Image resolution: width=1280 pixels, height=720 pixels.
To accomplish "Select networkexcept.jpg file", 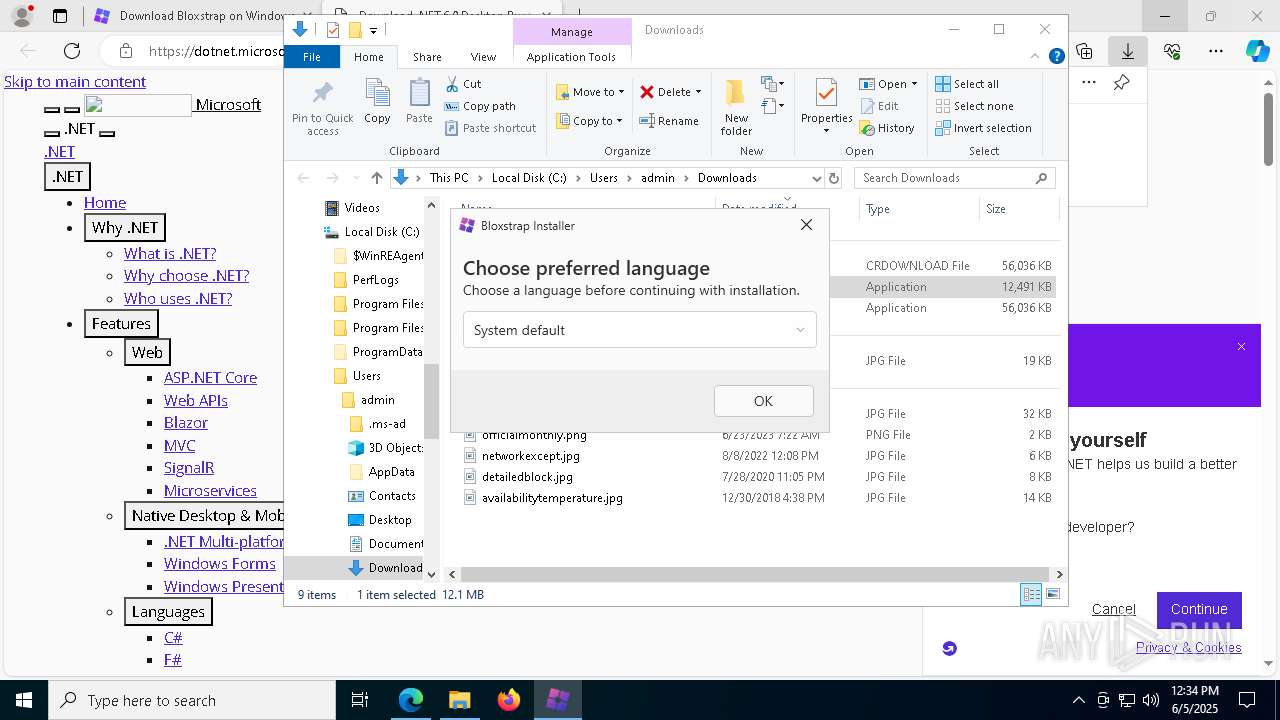I will [530, 456].
